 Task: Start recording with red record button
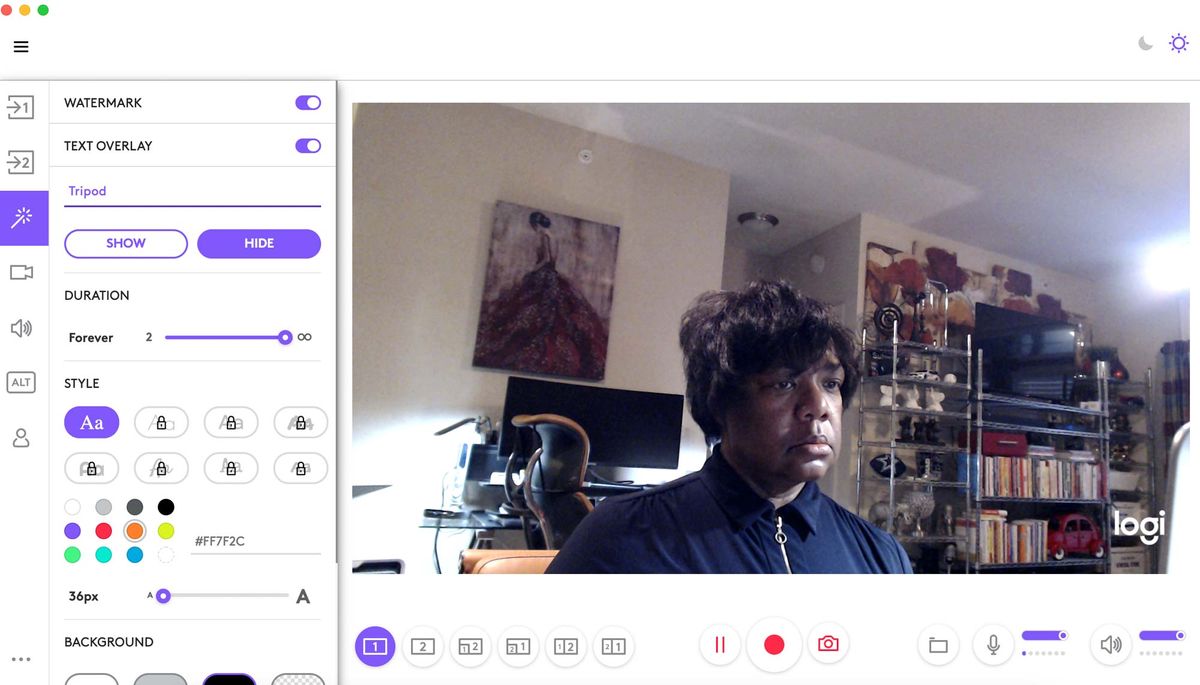coord(774,644)
